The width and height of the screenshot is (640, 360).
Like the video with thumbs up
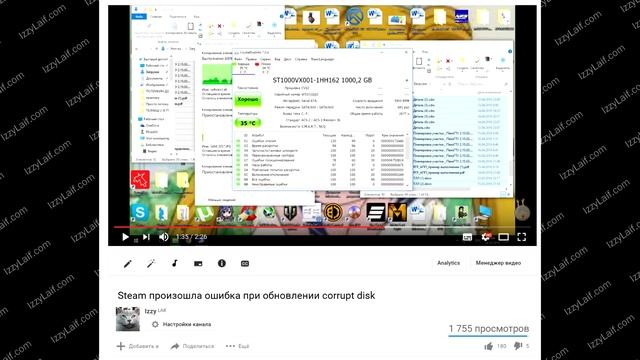click(x=489, y=346)
